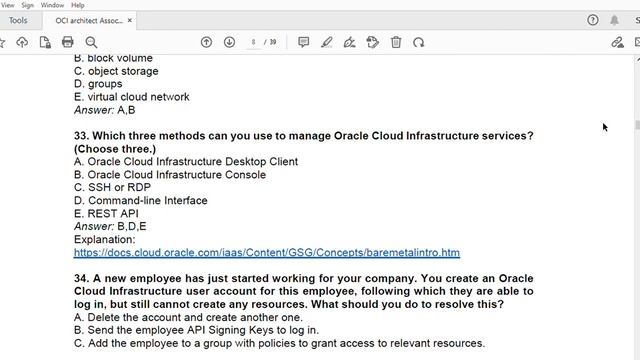Open the Window menu
The height and width of the screenshot is (360, 640).
pyautogui.click(x=52, y=5)
